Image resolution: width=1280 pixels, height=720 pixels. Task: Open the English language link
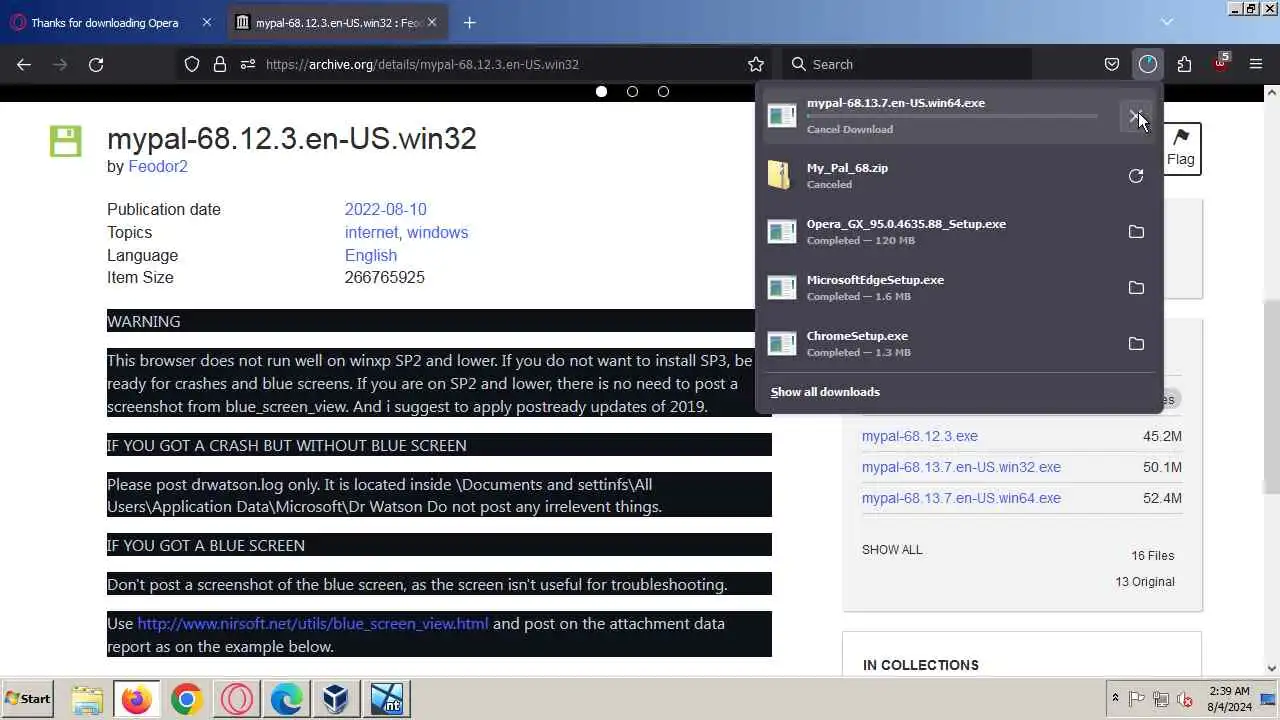(371, 255)
